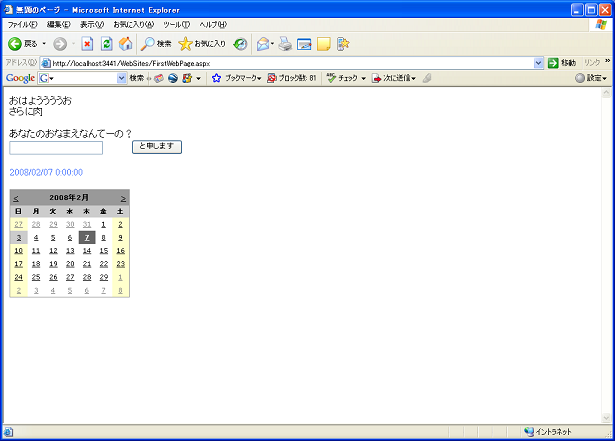The width and height of the screenshot is (615, 441).
Task: Click the Google toolbar 設定 options button
Action: (590, 78)
